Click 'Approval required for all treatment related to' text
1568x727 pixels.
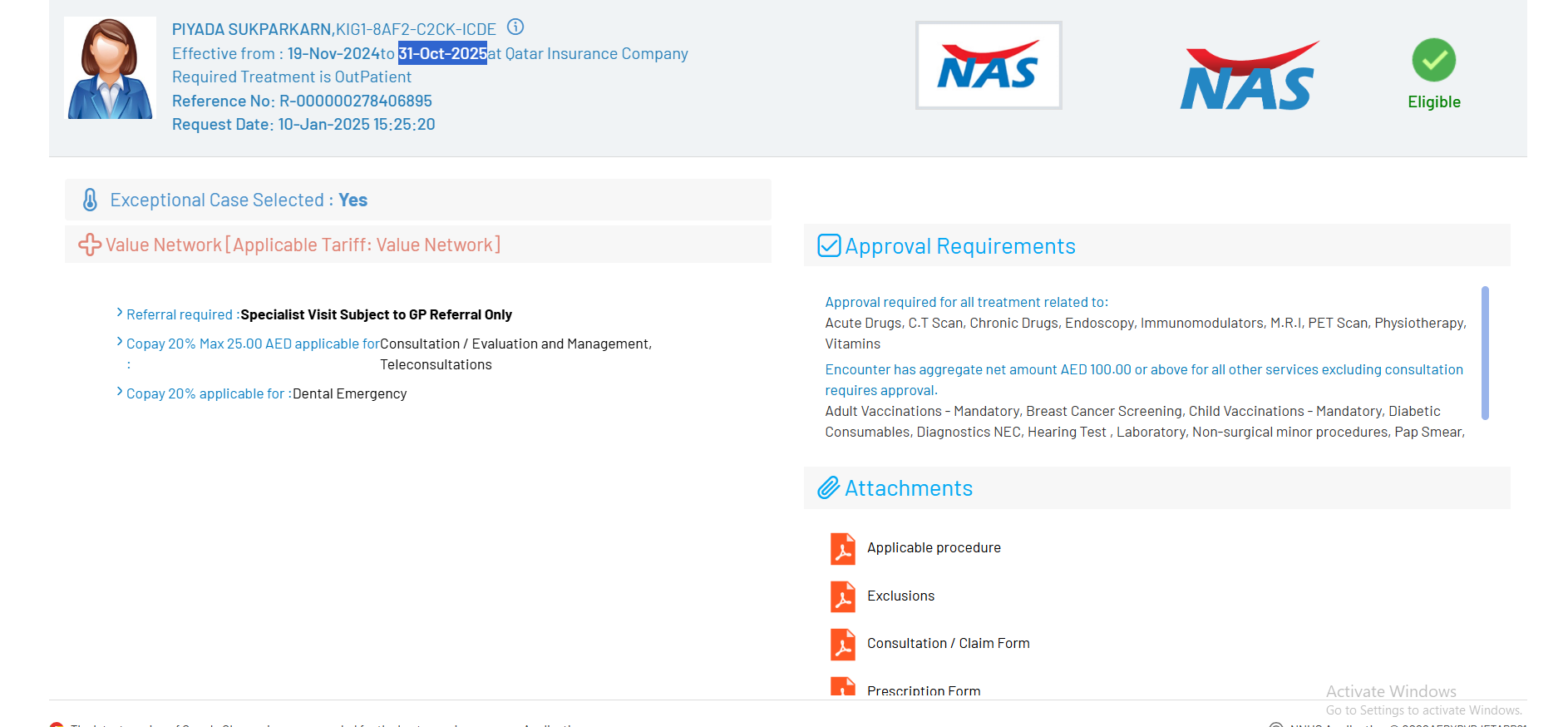pyautogui.click(x=967, y=302)
